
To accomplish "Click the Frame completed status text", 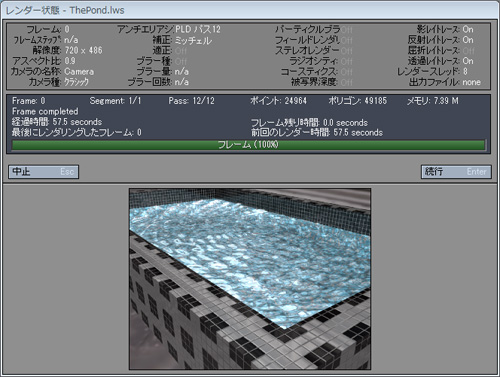I will point(45,111).
